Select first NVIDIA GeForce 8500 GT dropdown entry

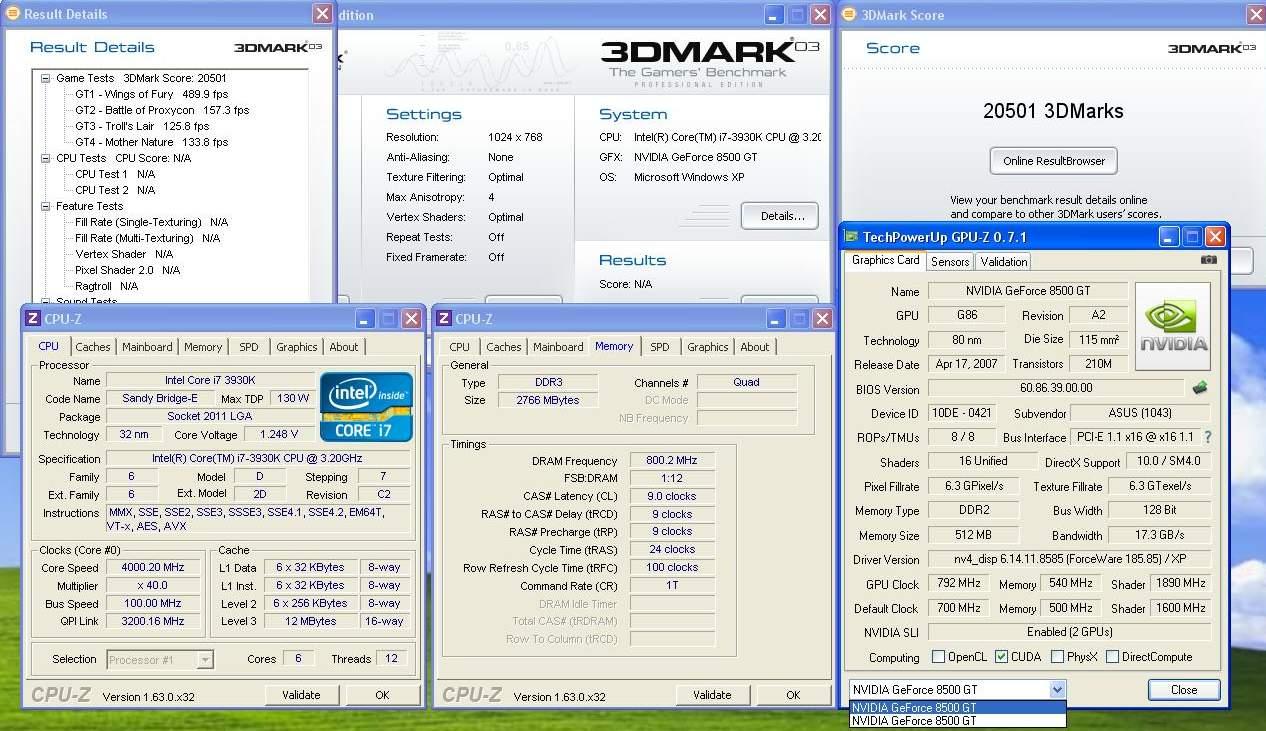957,708
